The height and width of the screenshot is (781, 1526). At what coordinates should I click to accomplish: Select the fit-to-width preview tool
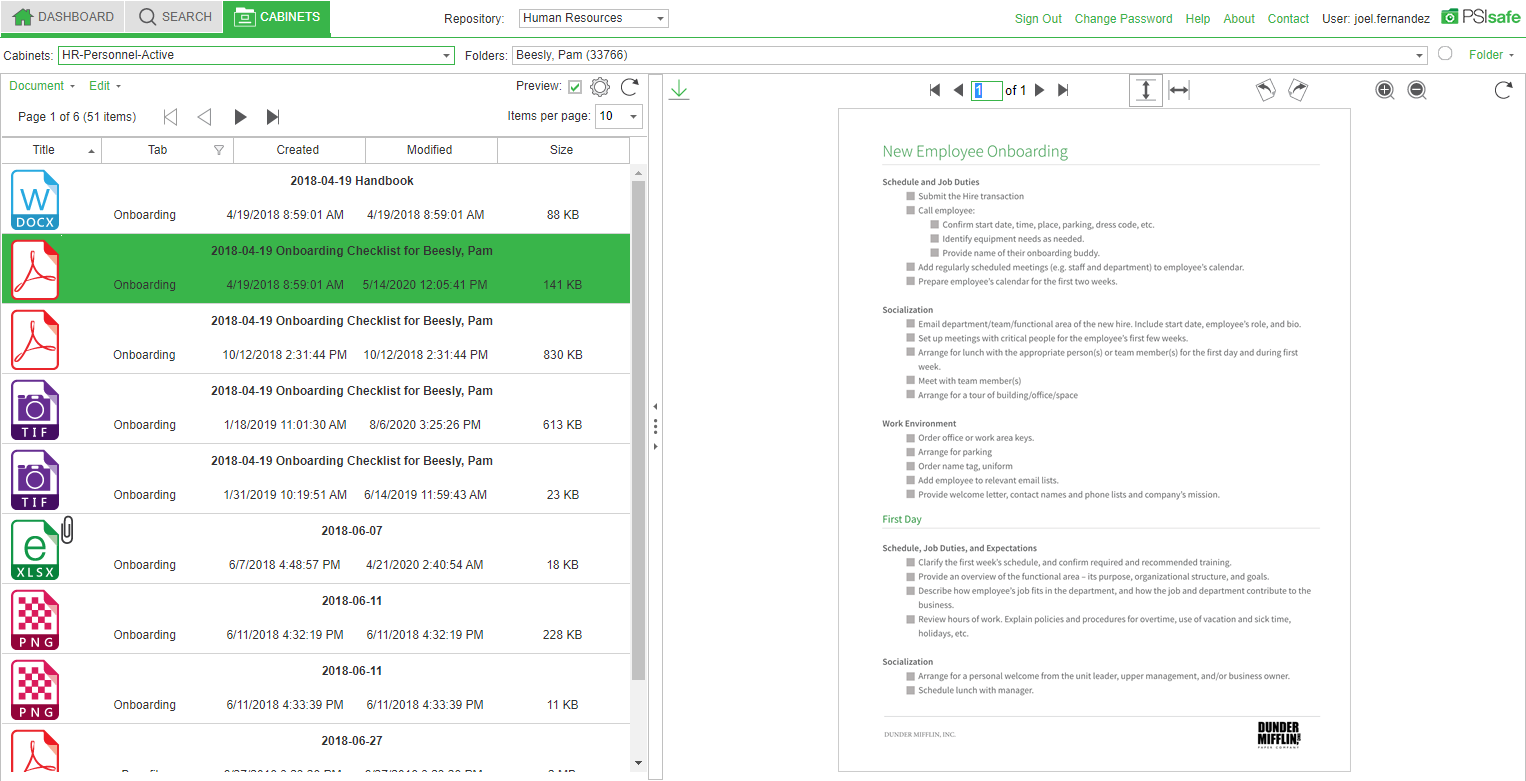point(1178,89)
